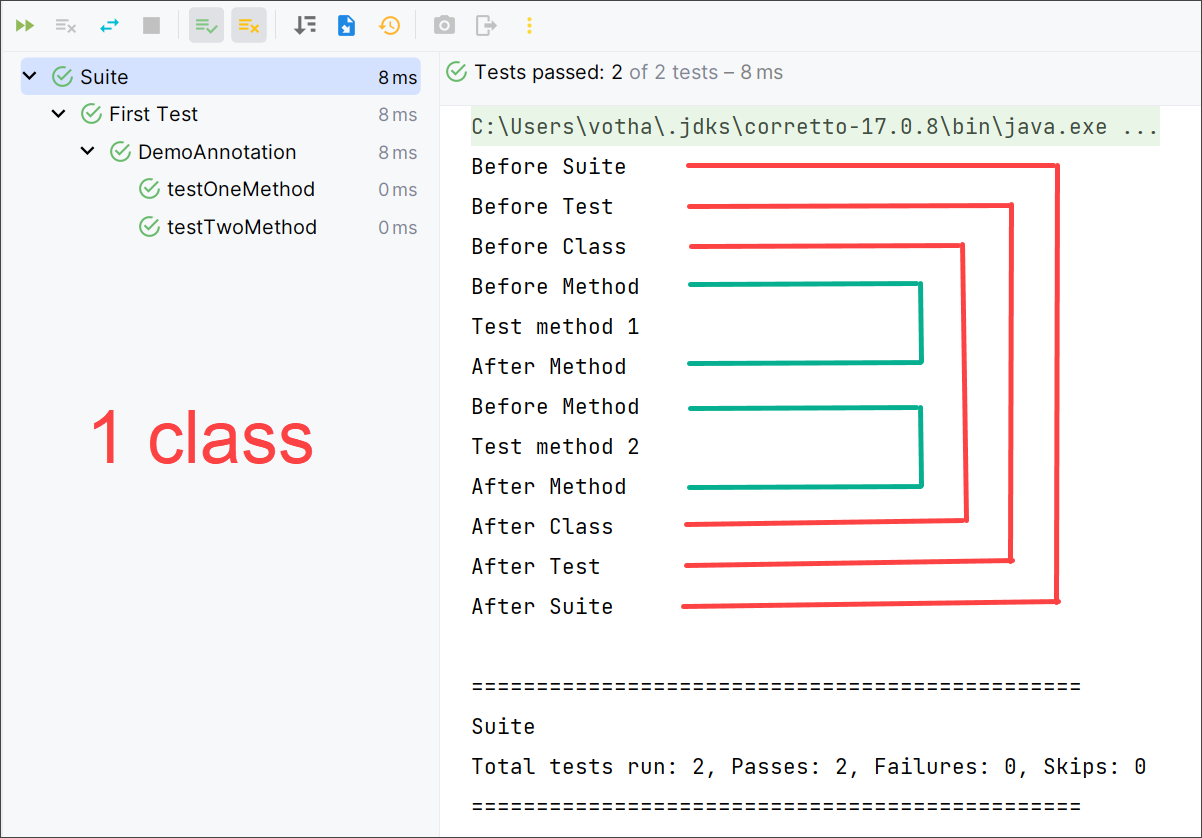Toggle the show passed tests filter
Screen dimensions: 1202x838
point(207,25)
